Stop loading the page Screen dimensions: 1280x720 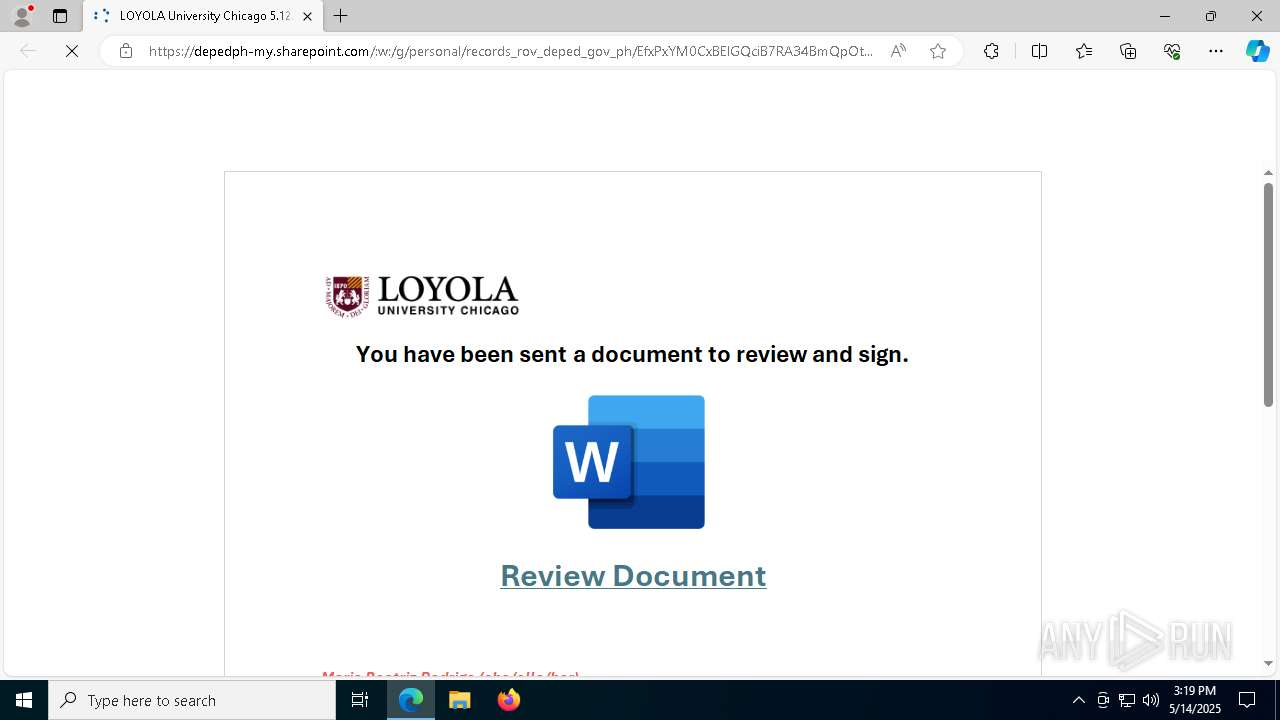coord(72,51)
